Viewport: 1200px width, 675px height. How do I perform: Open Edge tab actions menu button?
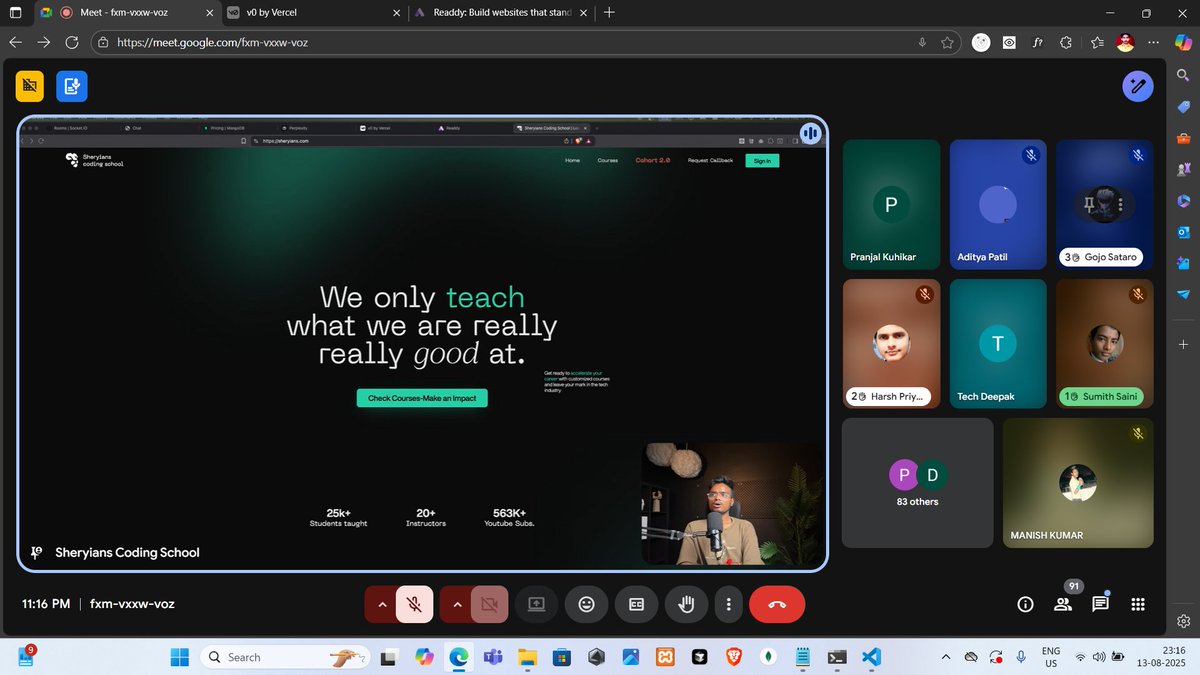[15, 13]
